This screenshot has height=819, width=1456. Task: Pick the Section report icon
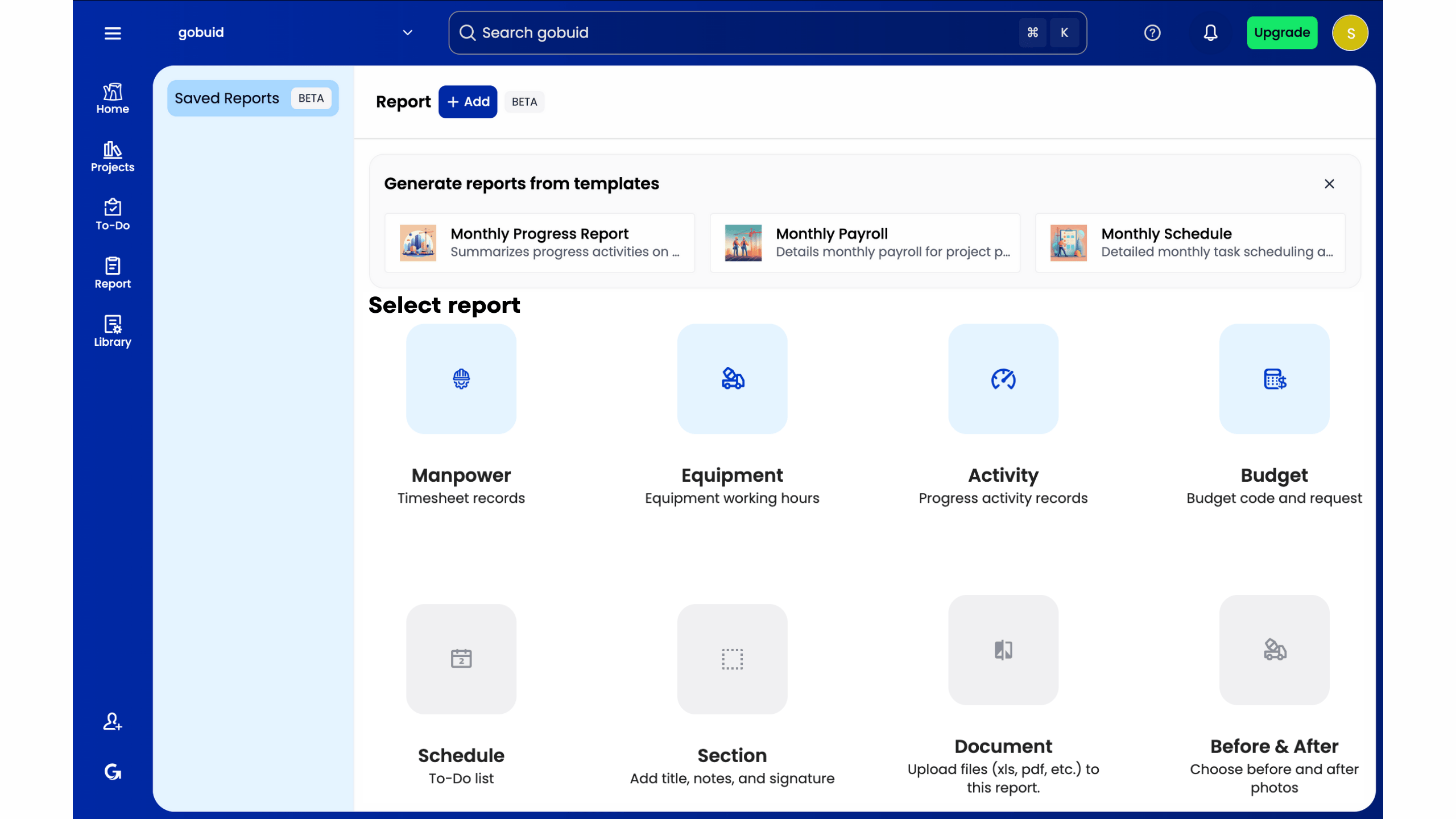[x=732, y=659]
